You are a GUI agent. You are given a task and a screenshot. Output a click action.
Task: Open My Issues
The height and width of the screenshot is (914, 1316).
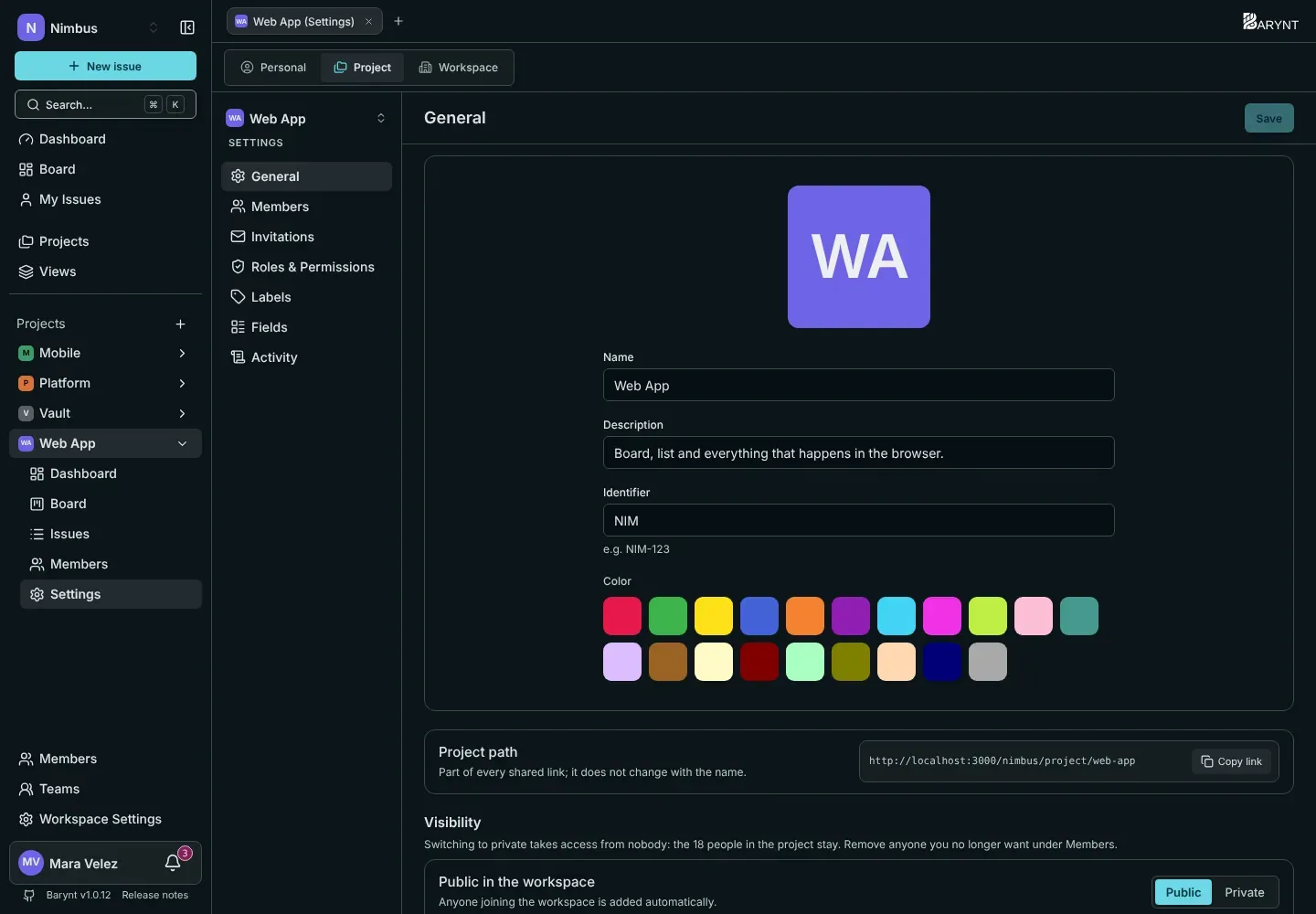tap(105, 199)
